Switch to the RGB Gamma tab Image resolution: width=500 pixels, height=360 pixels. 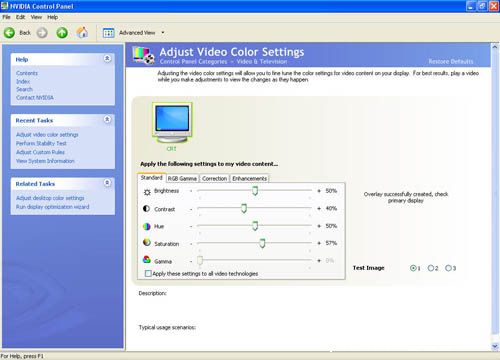click(x=182, y=179)
